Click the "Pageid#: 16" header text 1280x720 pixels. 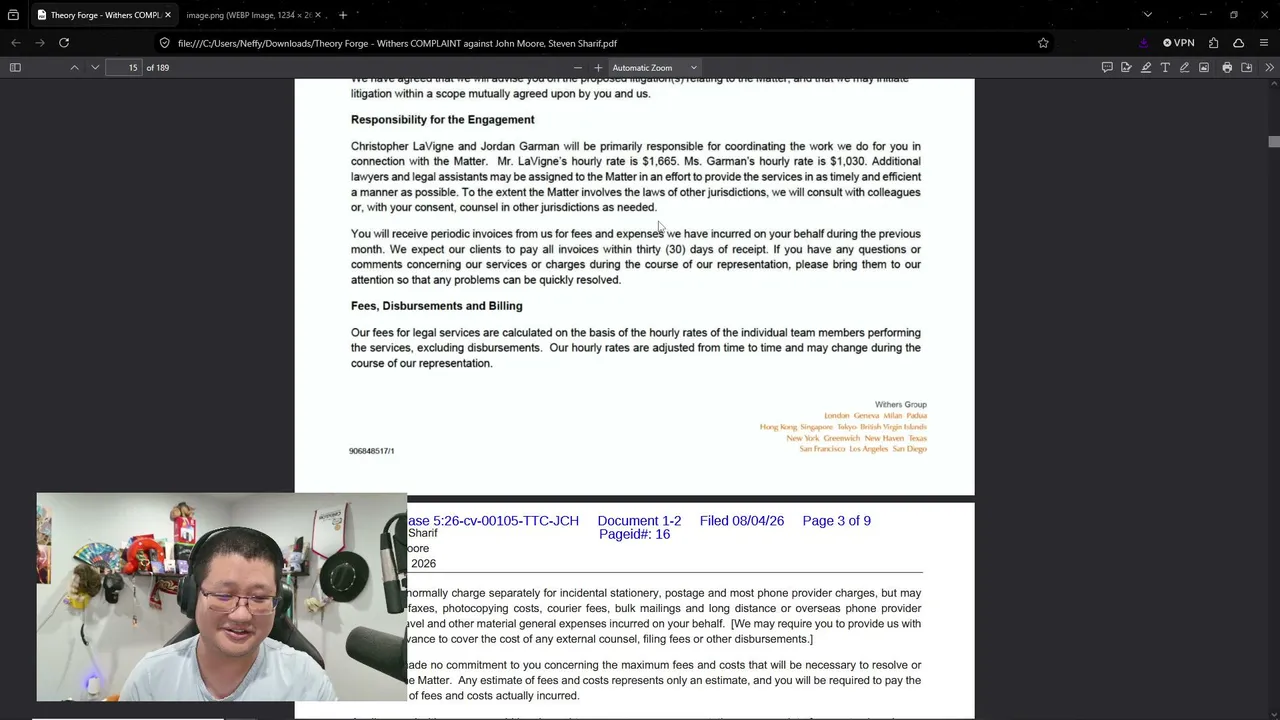634,535
